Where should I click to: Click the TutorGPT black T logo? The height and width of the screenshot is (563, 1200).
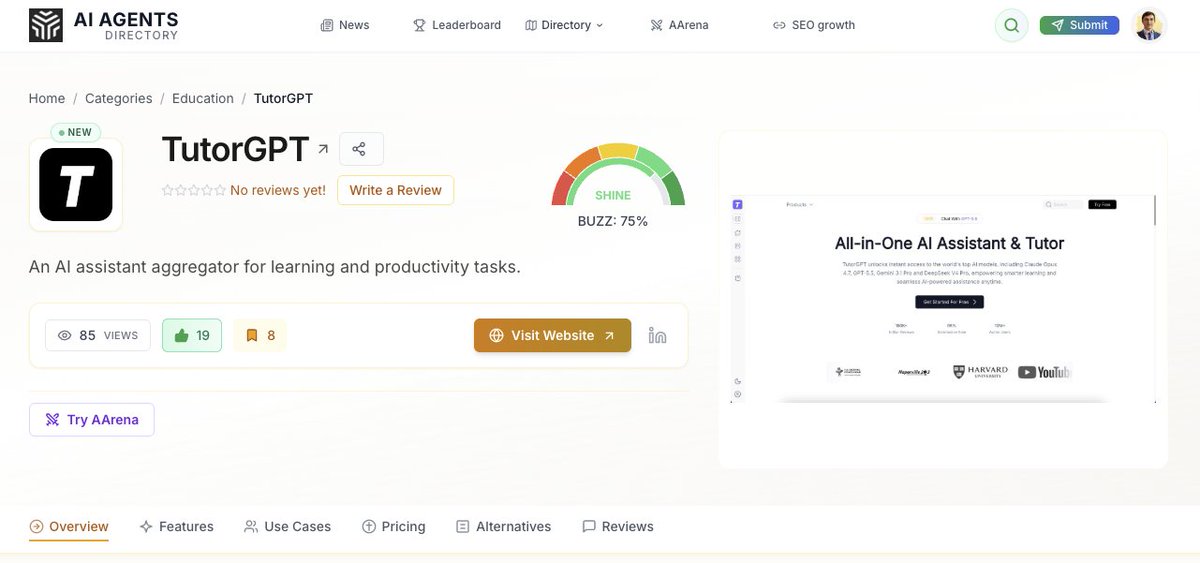tap(76, 185)
